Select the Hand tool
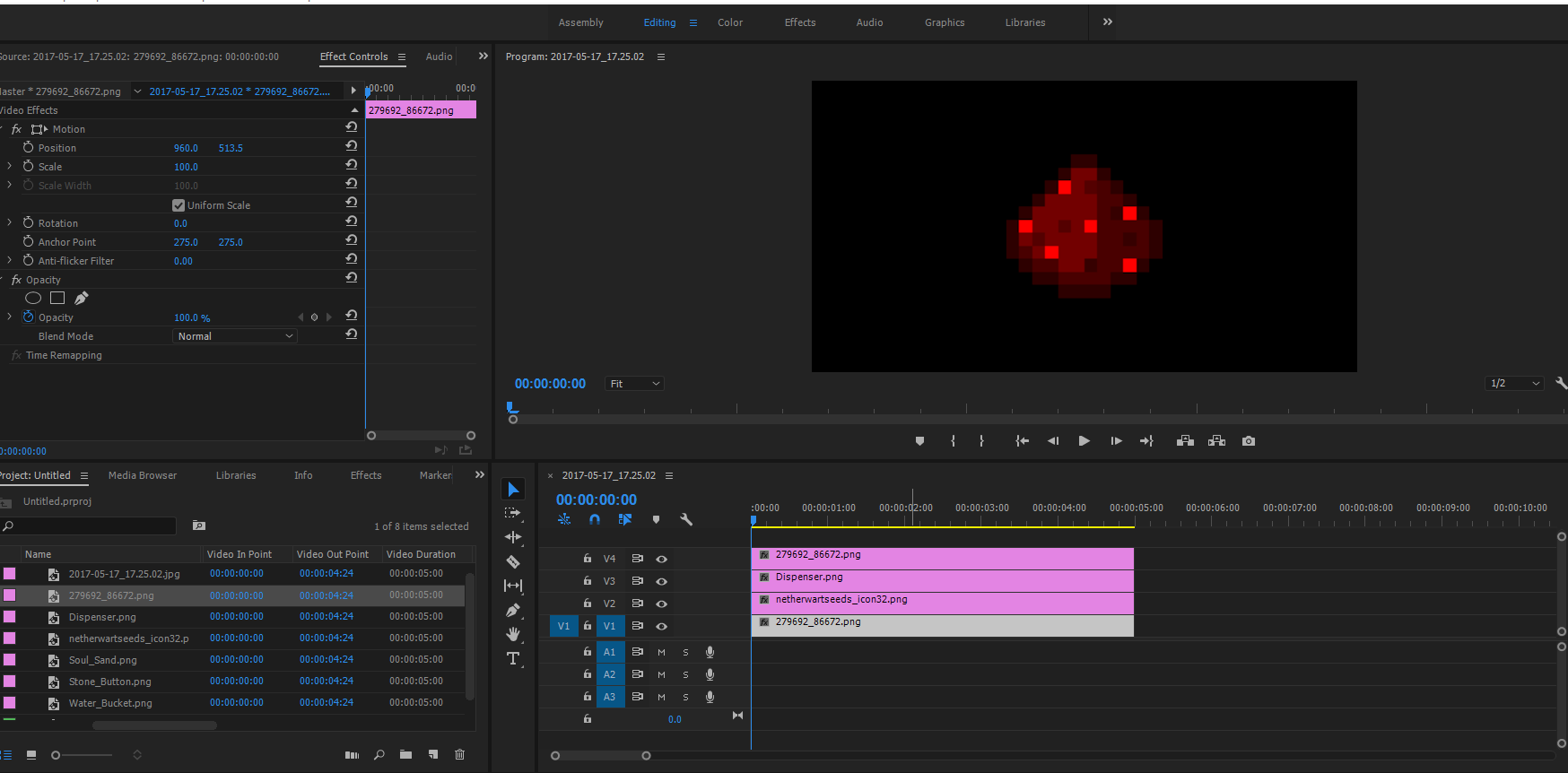The height and width of the screenshot is (773, 1568). click(x=513, y=634)
